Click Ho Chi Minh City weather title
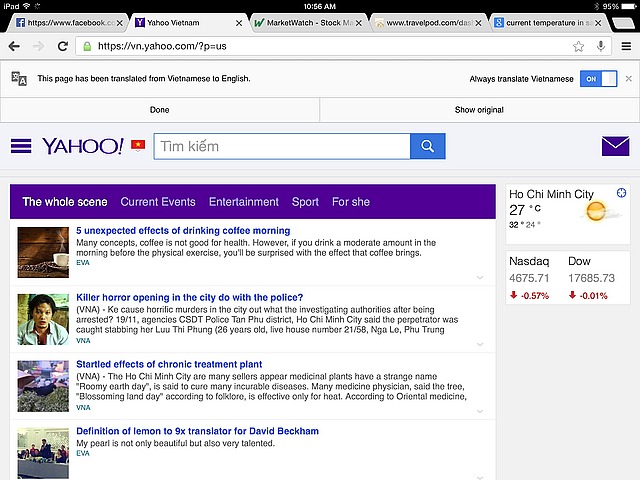 (x=551, y=194)
